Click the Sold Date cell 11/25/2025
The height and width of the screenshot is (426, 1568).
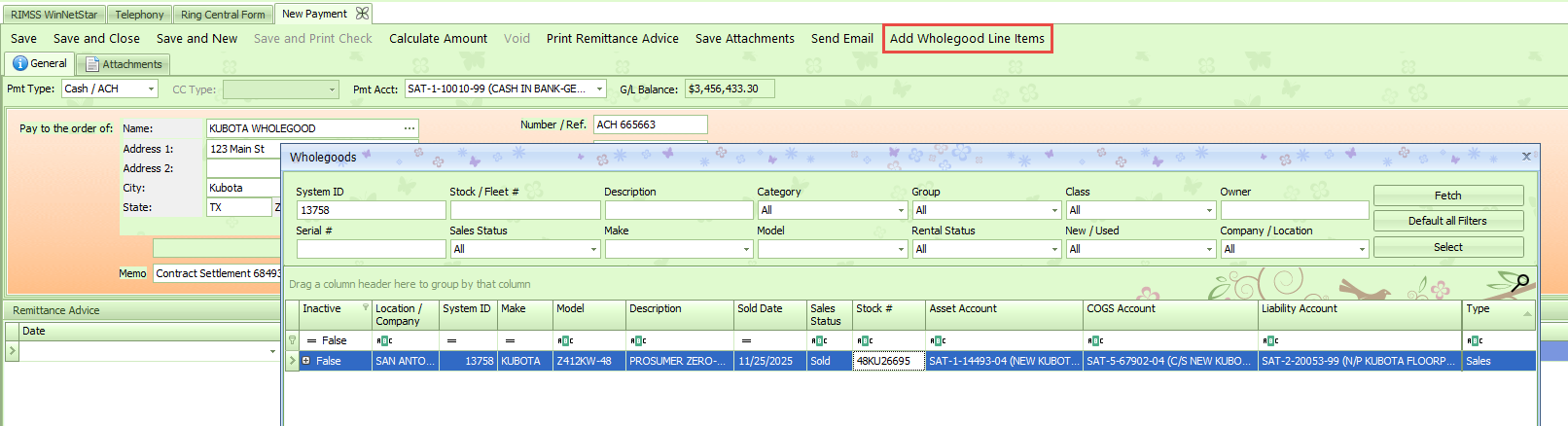769,361
